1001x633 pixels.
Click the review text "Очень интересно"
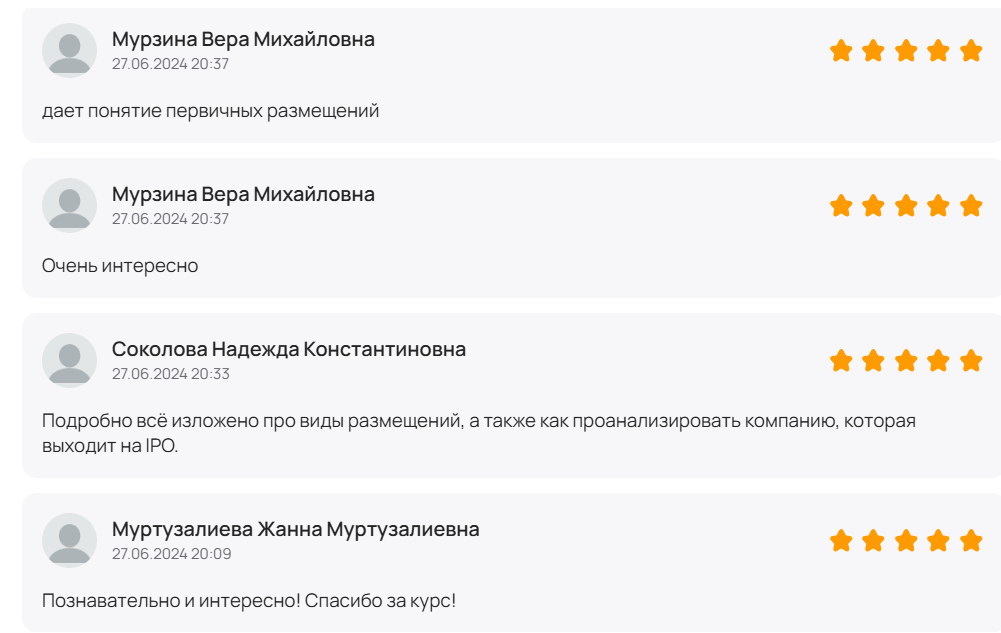tap(120, 266)
